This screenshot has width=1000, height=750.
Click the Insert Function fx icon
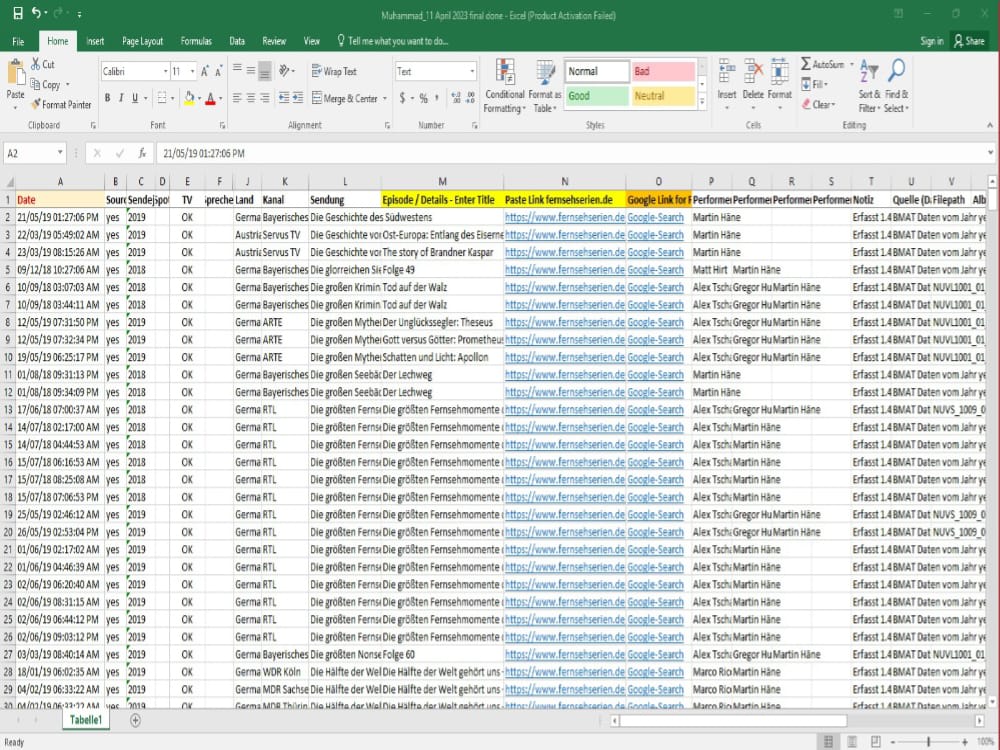click(x=142, y=153)
